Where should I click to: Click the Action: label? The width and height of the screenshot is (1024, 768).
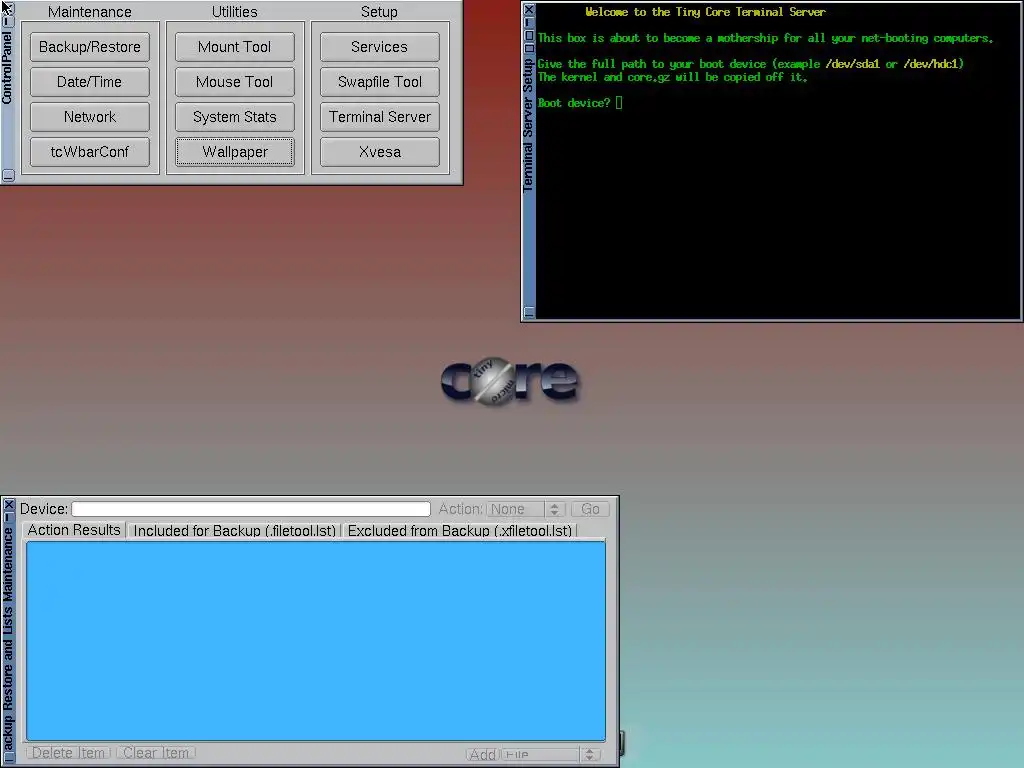(460, 509)
